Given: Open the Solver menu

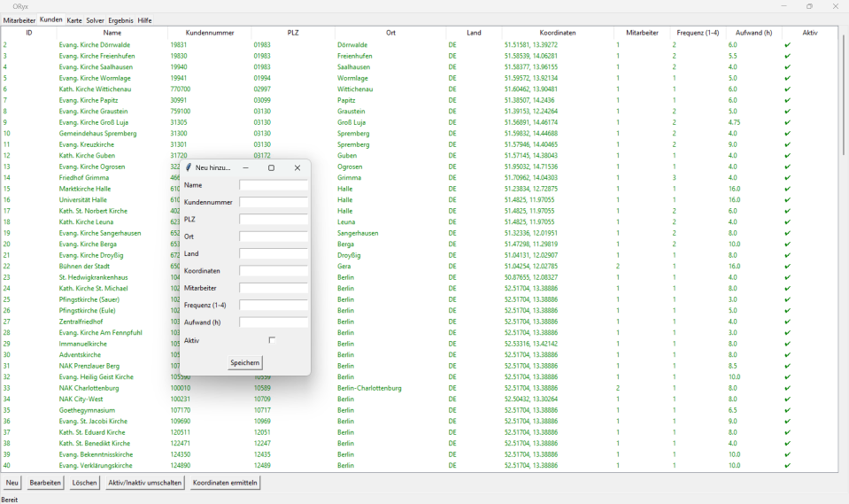Looking at the screenshot, I should [95, 20].
